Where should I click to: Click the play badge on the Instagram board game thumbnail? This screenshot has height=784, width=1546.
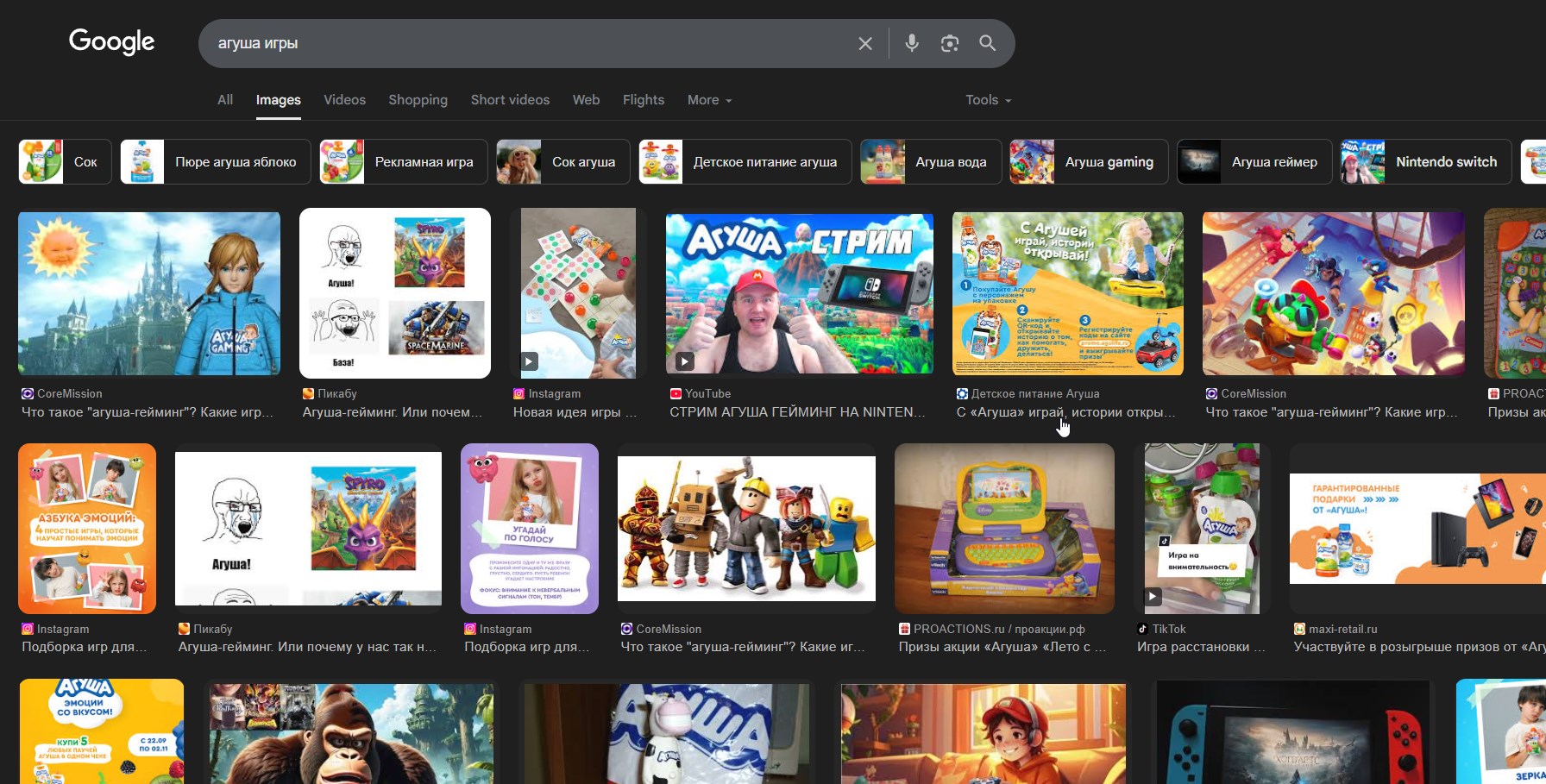[x=529, y=362]
